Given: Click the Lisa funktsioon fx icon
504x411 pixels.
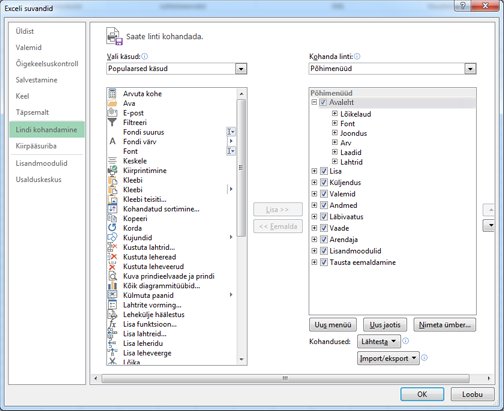Looking at the screenshot, I should (x=112, y=324).
